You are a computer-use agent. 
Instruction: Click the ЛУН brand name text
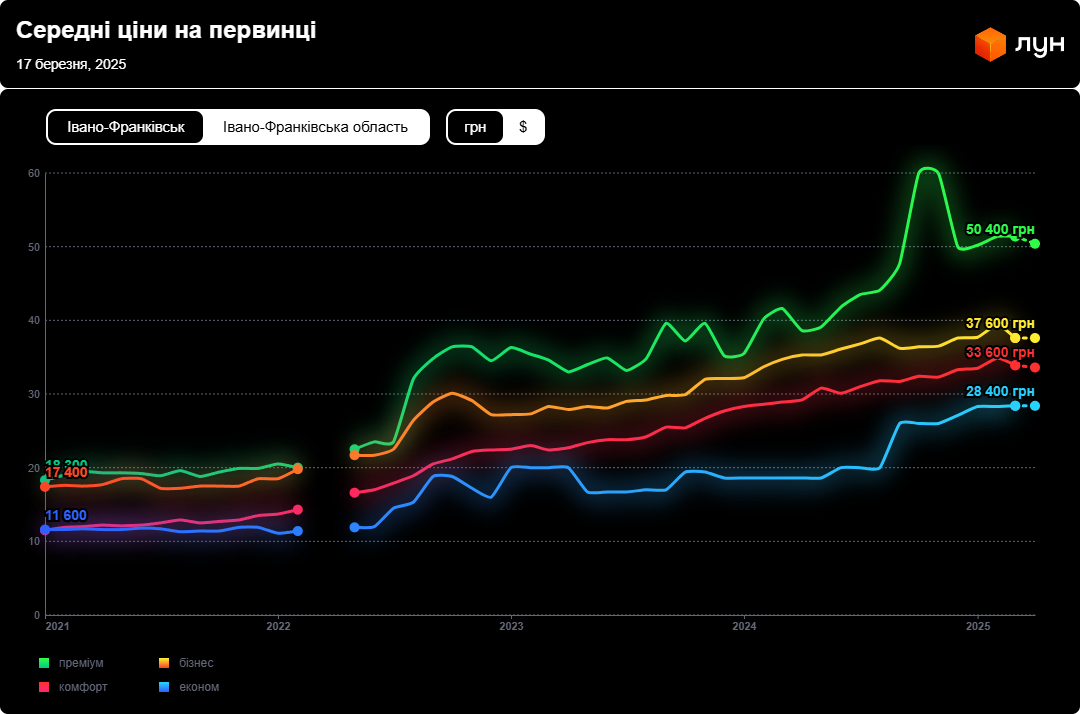[x=1039, y=45]
